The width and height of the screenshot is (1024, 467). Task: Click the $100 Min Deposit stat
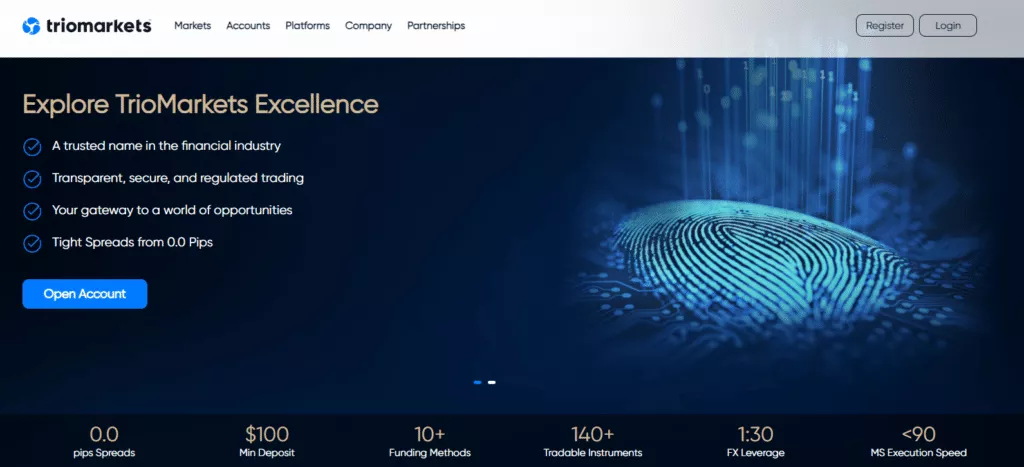click(267, 441)
